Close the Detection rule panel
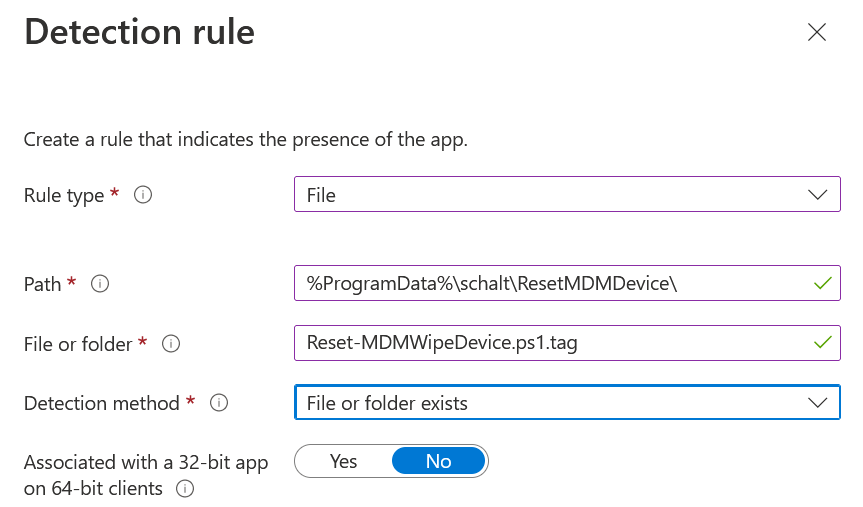This screenshot has width=863, height=507. [x=816, y=32]
